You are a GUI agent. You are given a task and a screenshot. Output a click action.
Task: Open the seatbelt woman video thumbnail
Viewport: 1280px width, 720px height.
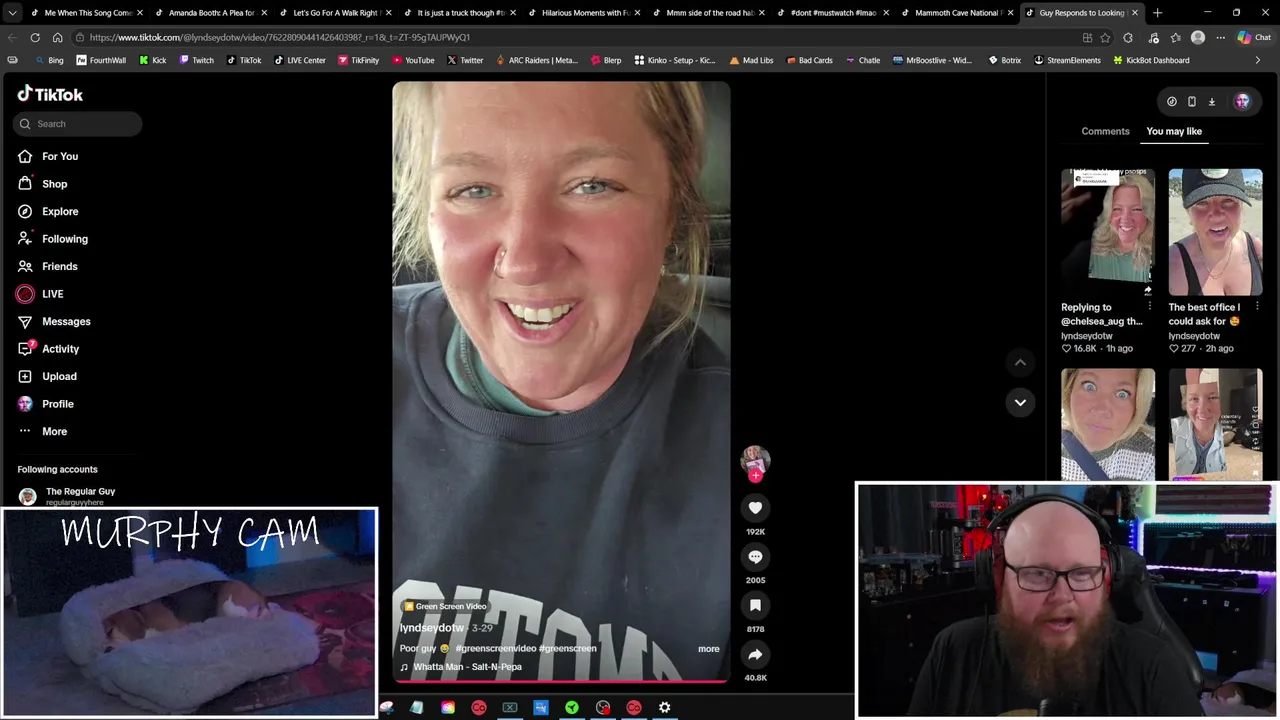click(x=1108, y=425)
